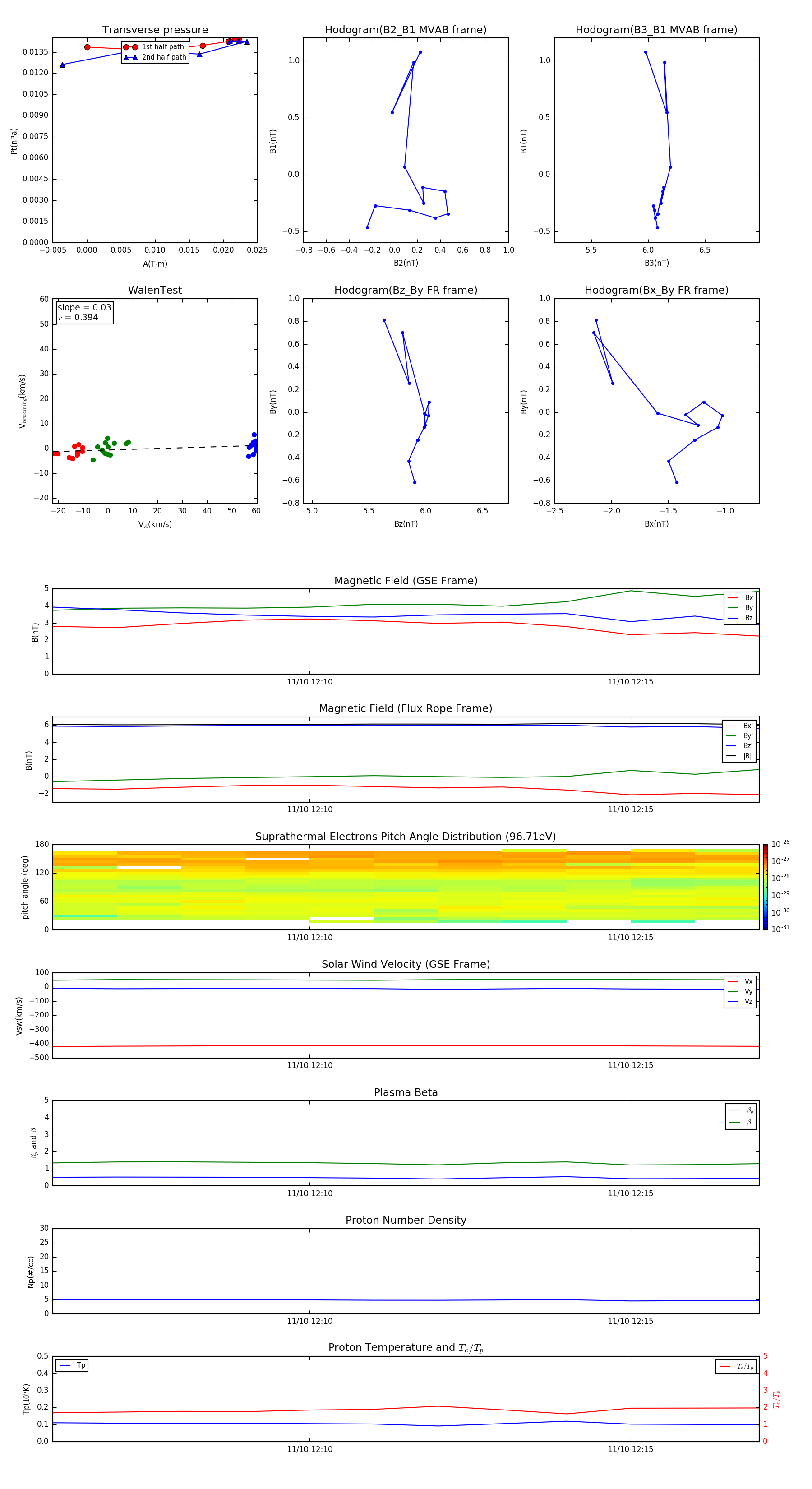This screenshot has height=1489, width=812.
Task: Click the 'Pt(nPa)' y-axis label
Action: point(14,141)
